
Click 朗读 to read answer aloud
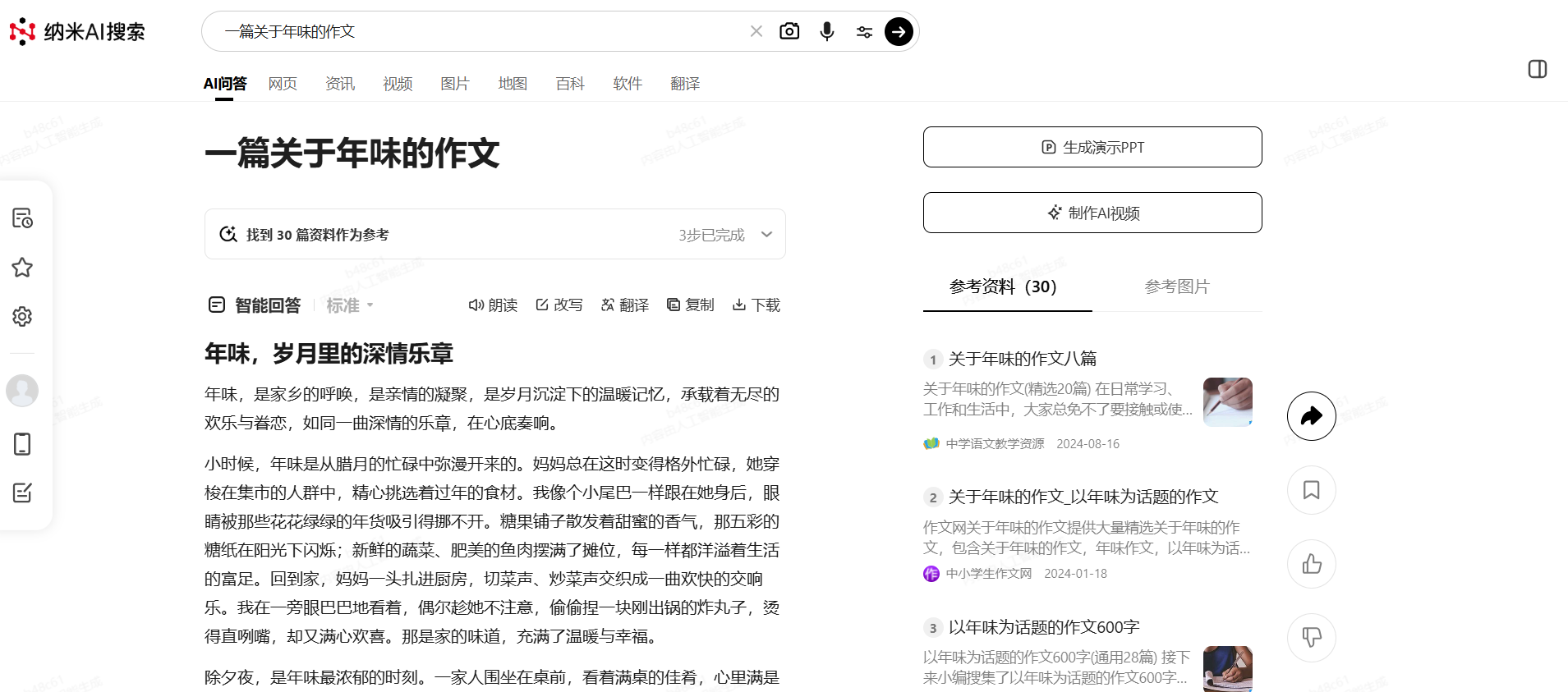coord(493,305)
